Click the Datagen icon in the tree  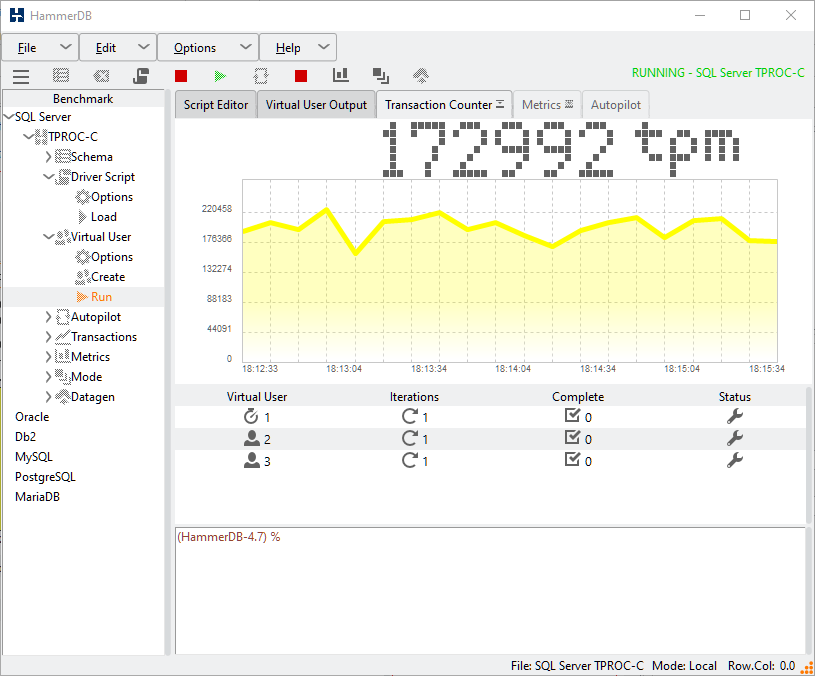[x=62, y=396]
